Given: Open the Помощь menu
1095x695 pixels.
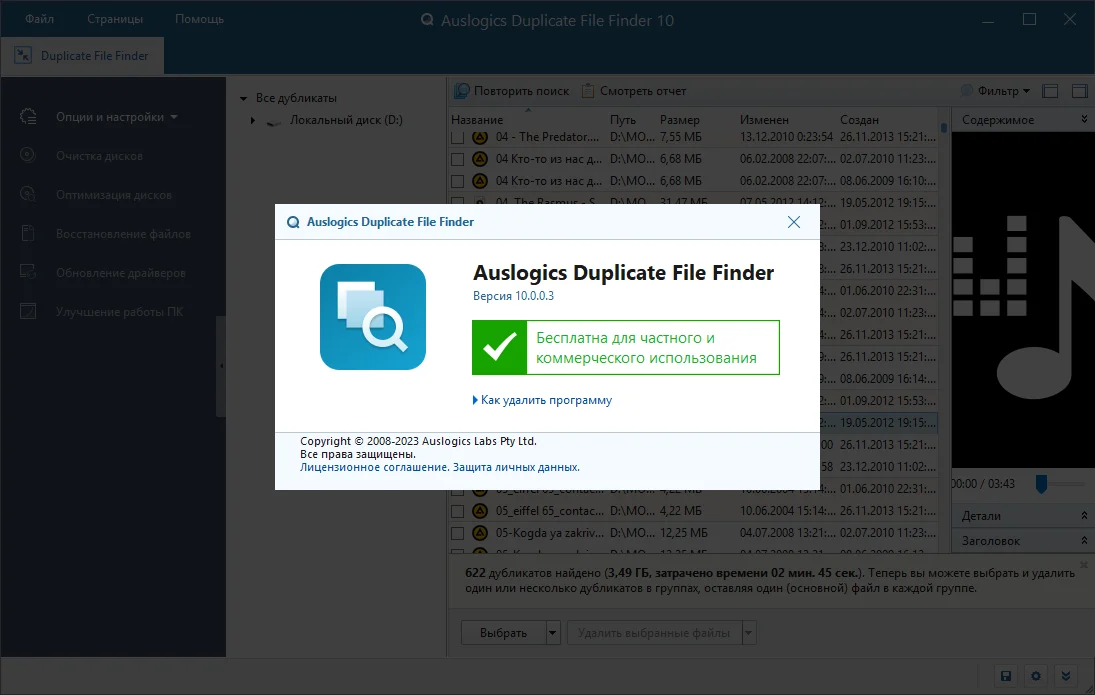Looking at the screenshot, I should pyautogui.click(x=199, y=19).
